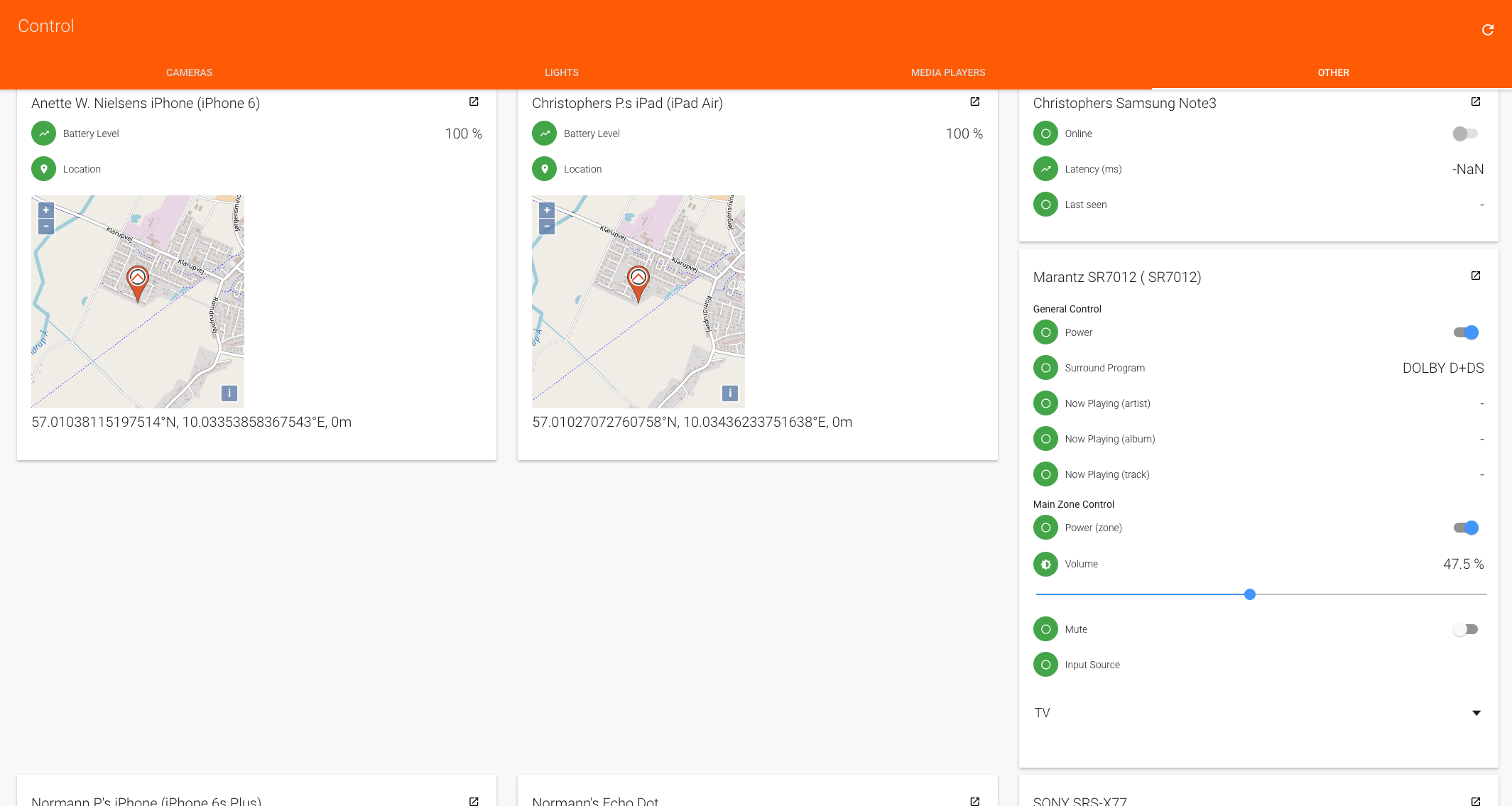This screenshot has width=1512, height=806.
Task: Open the MEDIA PLAYERS tab
Action: [x=947, y=72]
